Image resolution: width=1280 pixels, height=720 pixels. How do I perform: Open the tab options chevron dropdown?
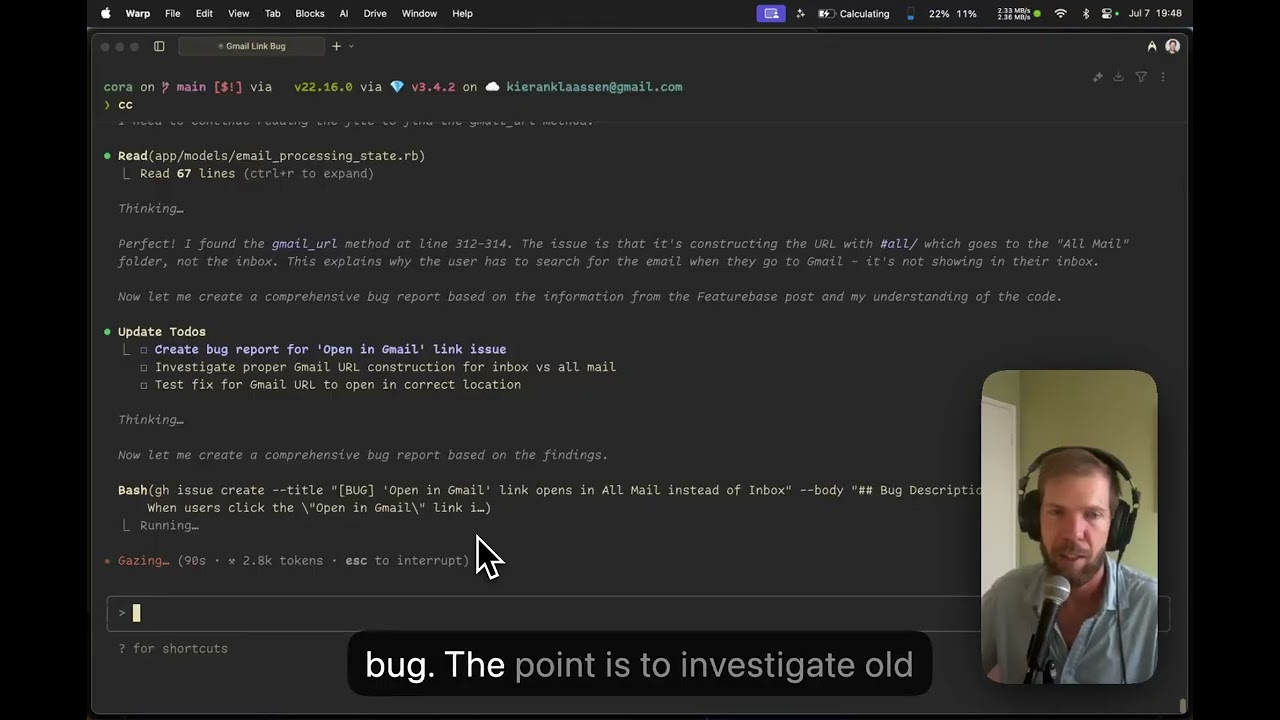click(x=351, y=46)
